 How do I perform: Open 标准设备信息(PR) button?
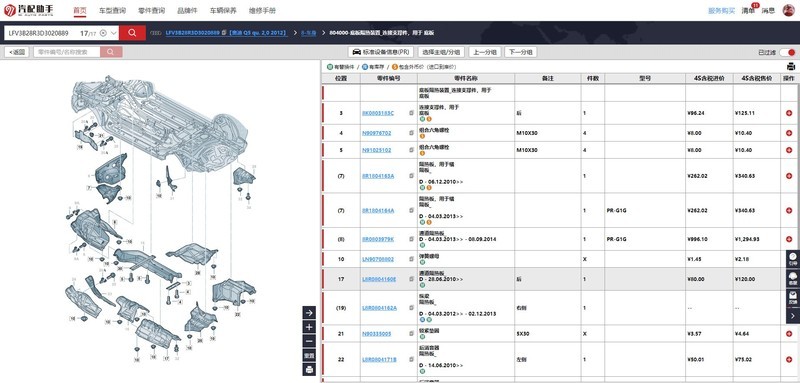click(x=380, y=52)
